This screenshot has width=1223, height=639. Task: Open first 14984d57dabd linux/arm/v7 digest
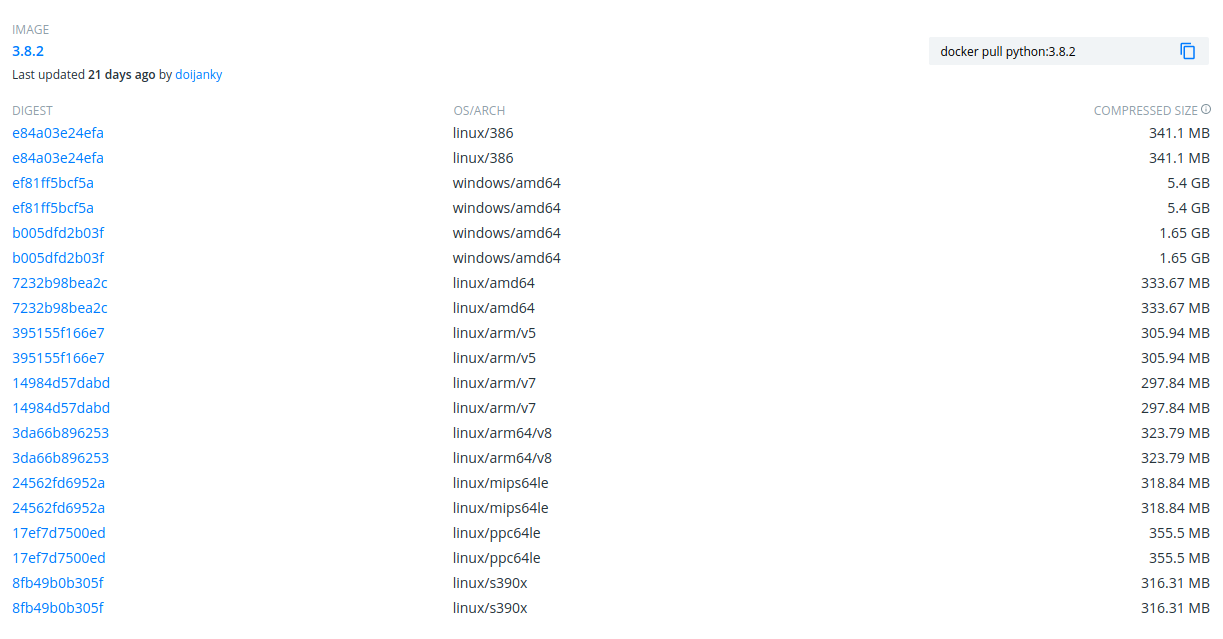coord(61,383)
